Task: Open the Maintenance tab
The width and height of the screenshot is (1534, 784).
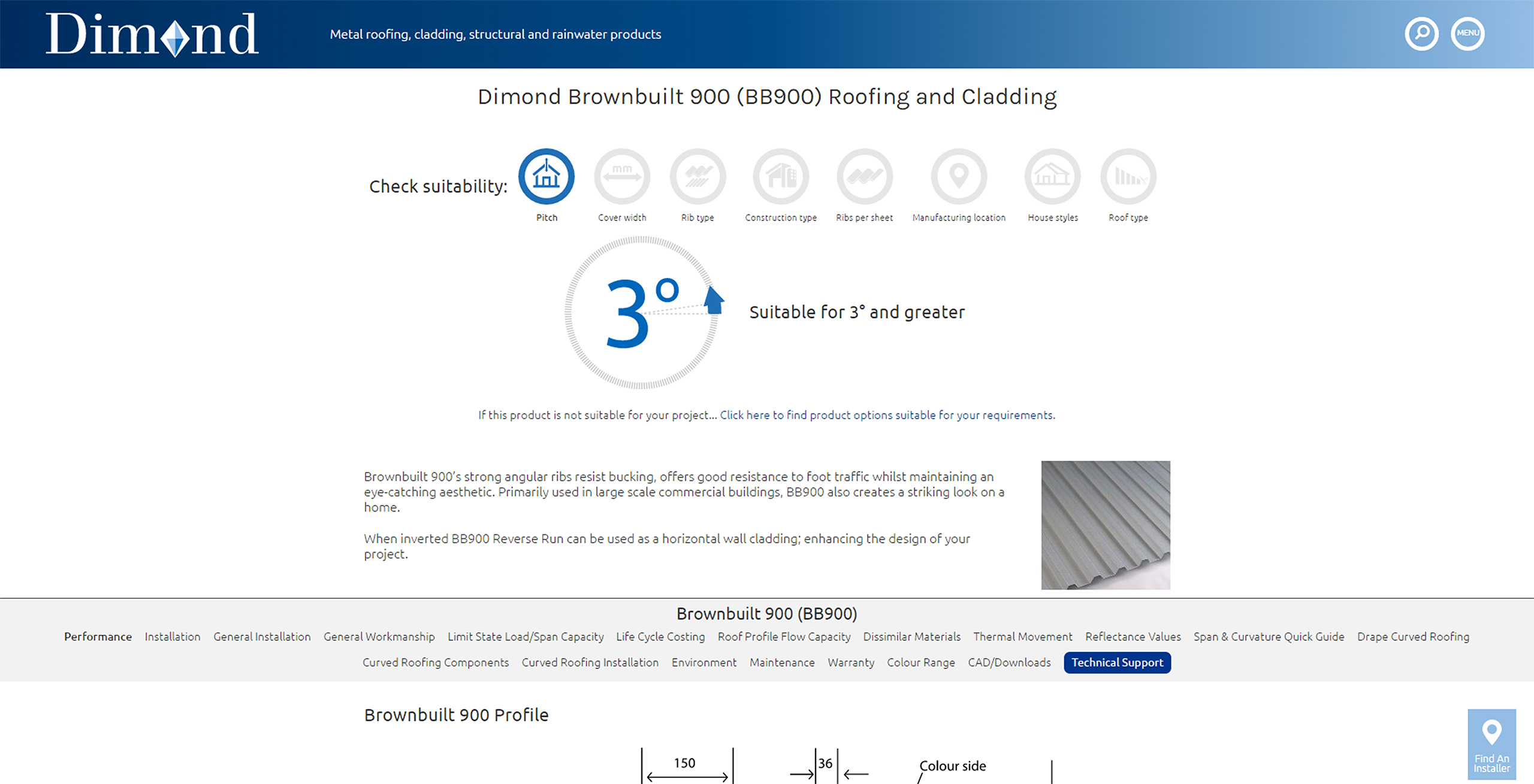Action: pos(782,662)
